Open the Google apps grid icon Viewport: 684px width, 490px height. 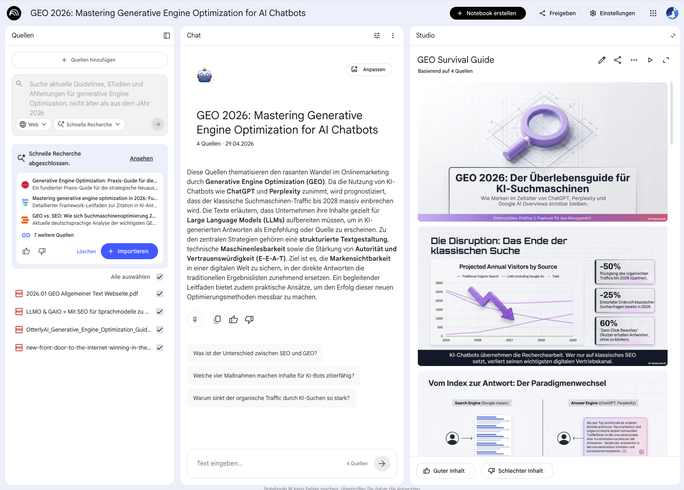[653, 13]
